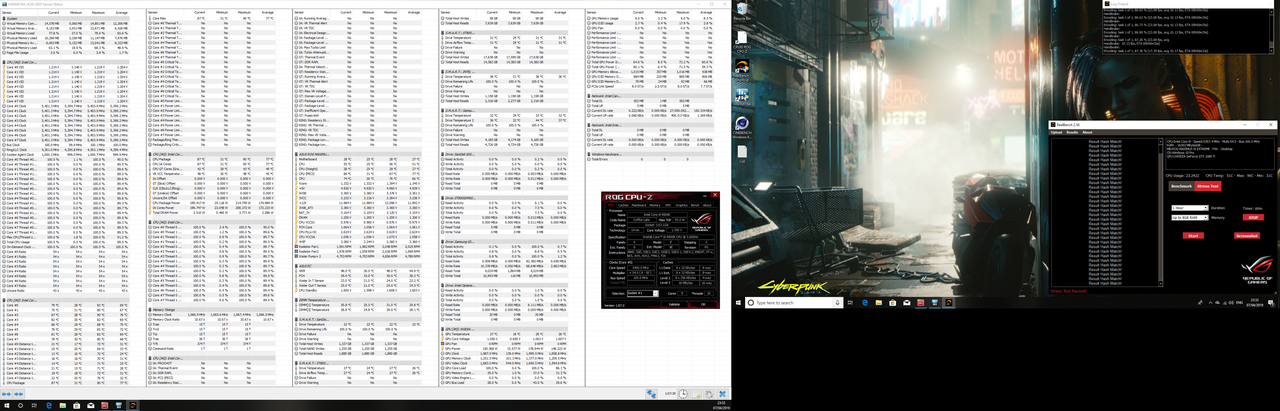This screenshot has width=1280, height=411.
Task: Switch to the Memory tab in ROG CPU-Z
Action: pyautogui.click(x=655, y=205)
